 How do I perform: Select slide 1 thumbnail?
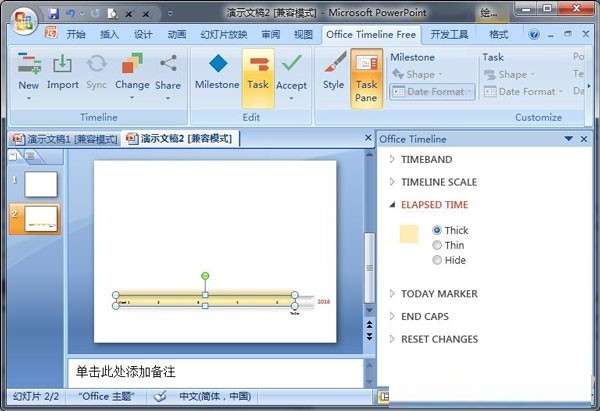click(41, 184)
